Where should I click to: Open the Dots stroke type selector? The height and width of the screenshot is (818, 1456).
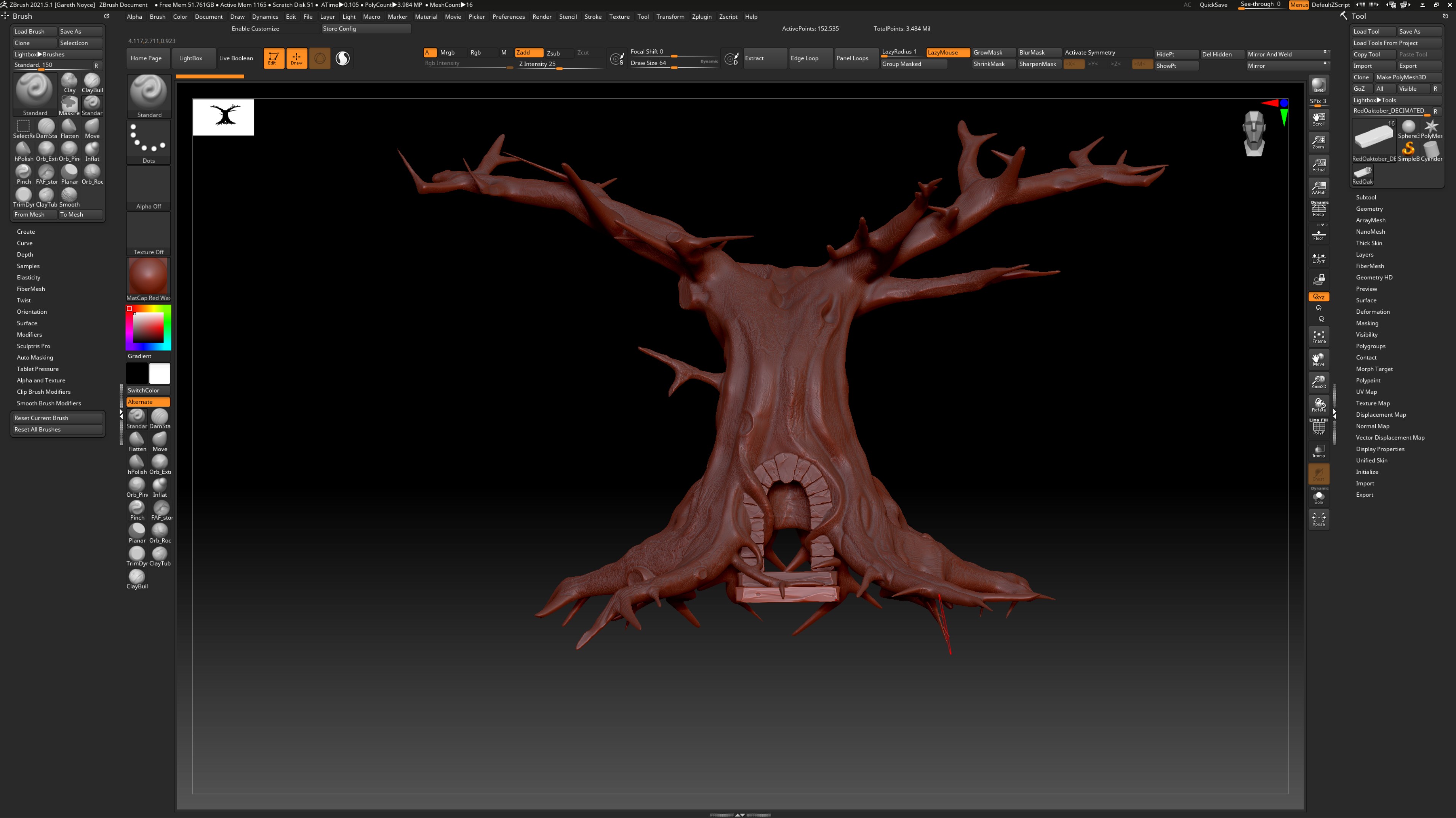click(149, 142)
